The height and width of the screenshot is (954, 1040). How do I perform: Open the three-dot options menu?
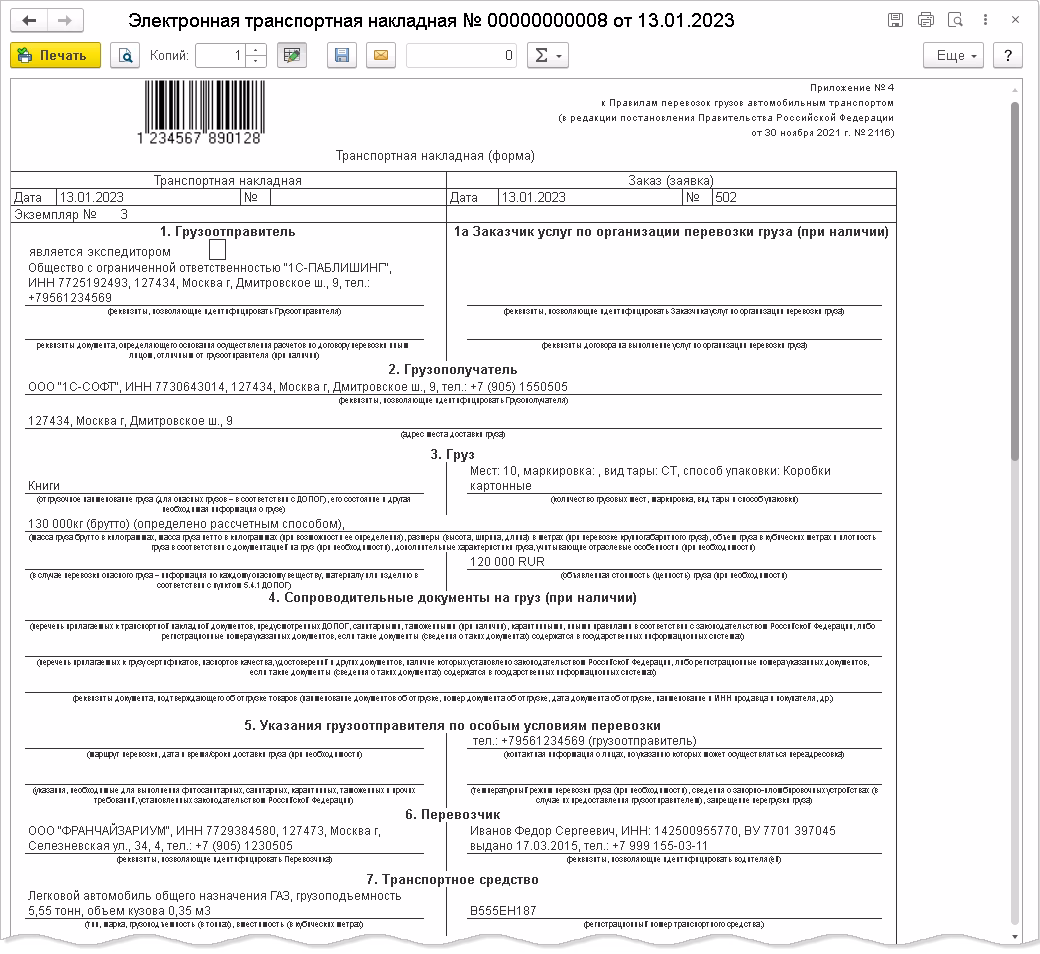coord(986,20)
